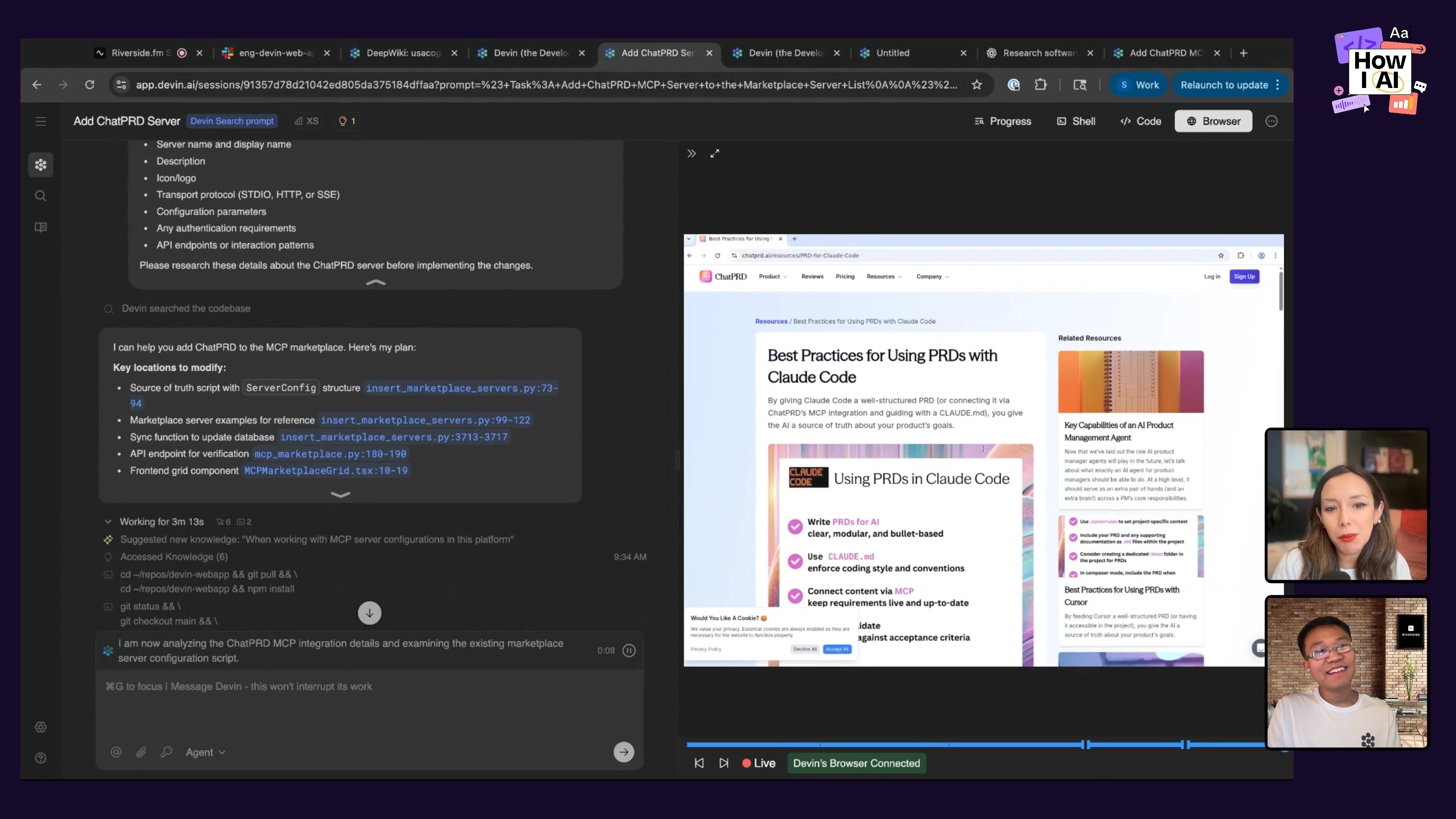1456x819 pixels.
Task: Click the lightbulb knowledge count badge
Action: tap(347, 121)
